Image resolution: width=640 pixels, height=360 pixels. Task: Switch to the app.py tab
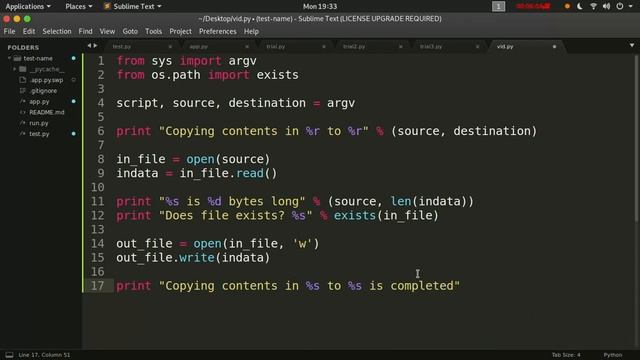[199, 47]
